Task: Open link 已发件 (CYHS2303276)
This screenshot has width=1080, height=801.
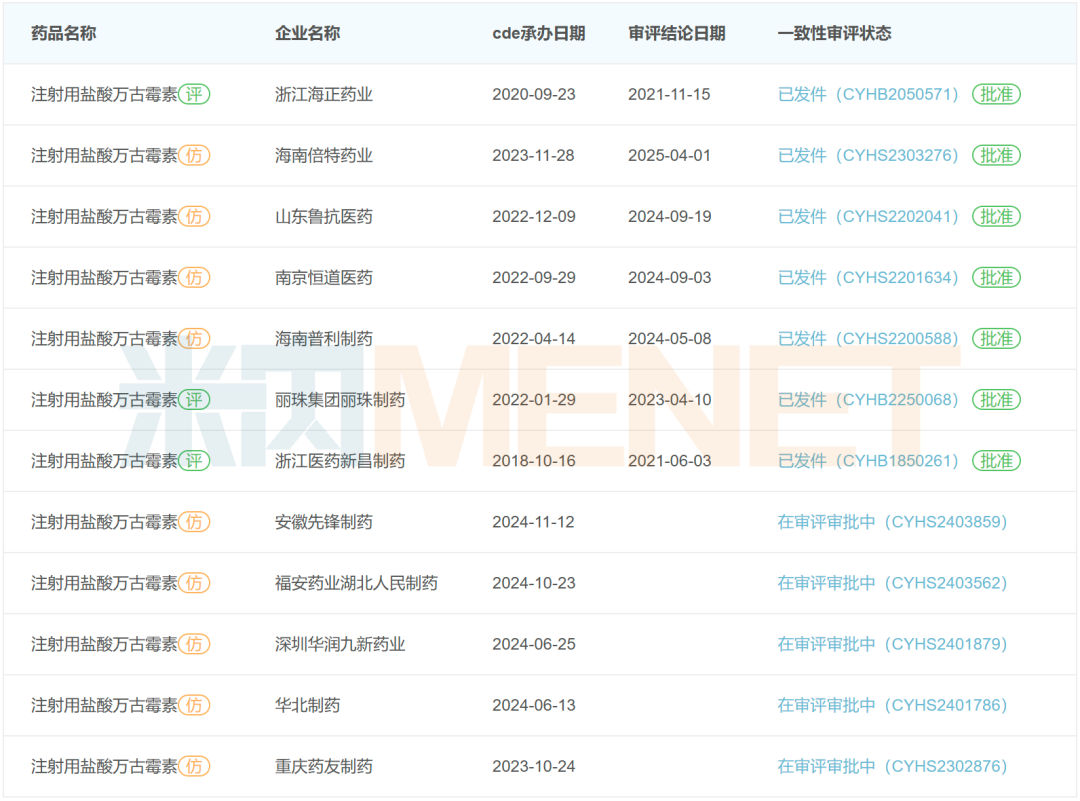Action: click(868, 156)
